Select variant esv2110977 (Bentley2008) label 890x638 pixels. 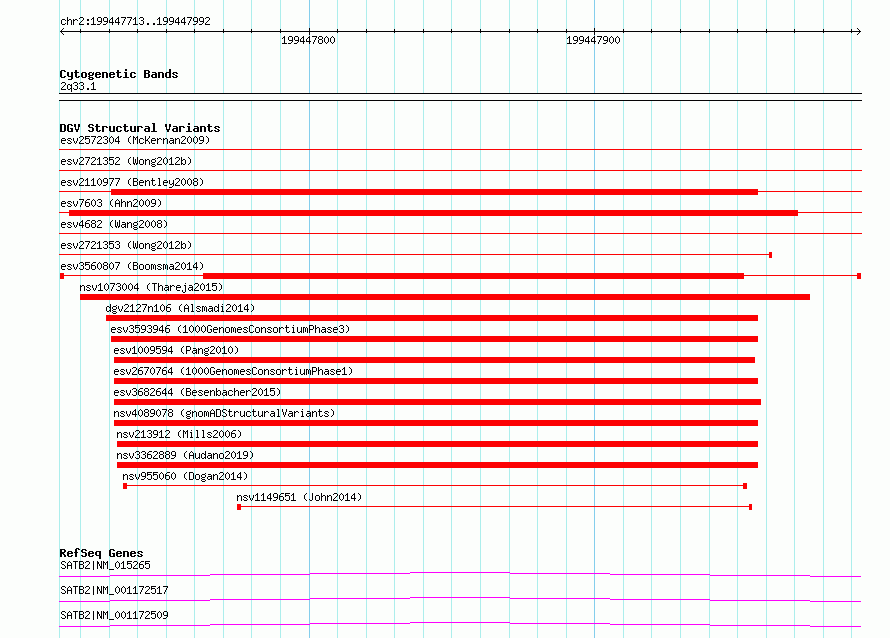point(132,182)
